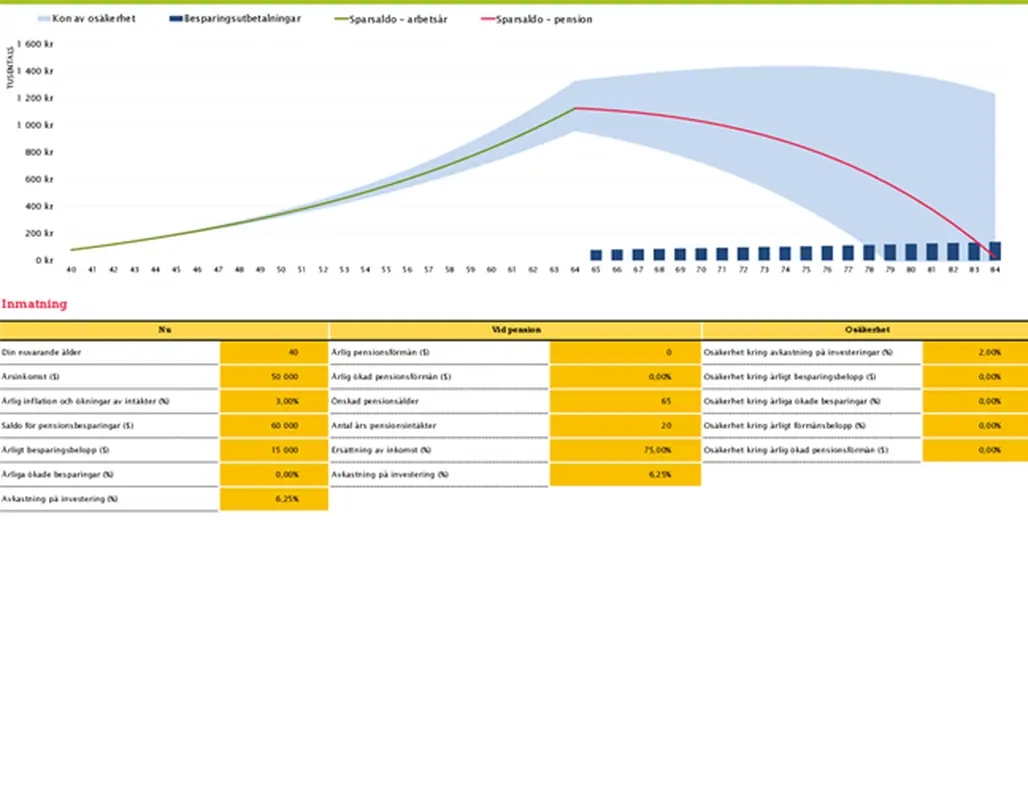
Task: Click the Årlig pensionsförmån value cell 0
Action: tap(625, 352)
